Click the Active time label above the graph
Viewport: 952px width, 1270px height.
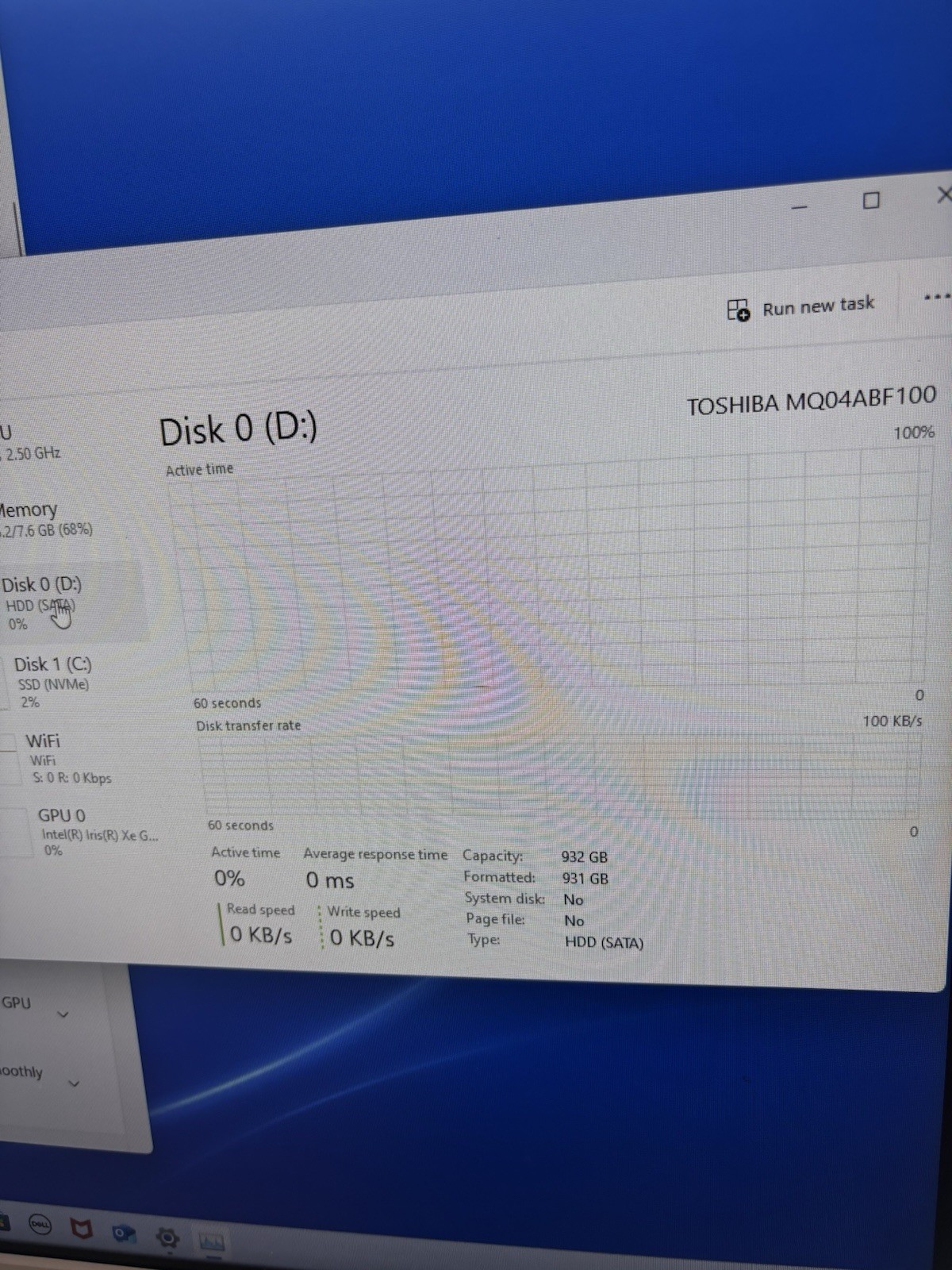coord(200,470)
